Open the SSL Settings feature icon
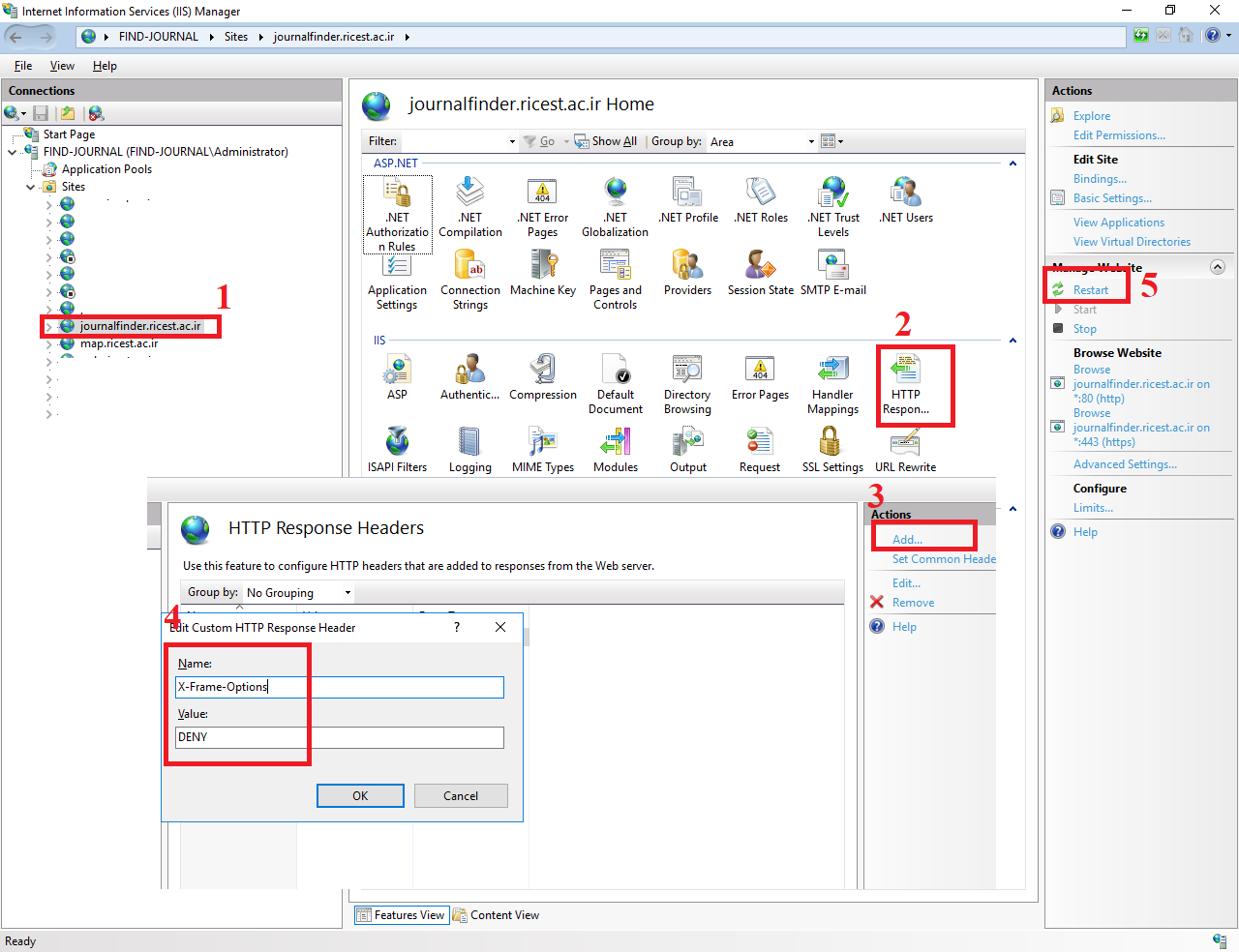 [831, 443]
